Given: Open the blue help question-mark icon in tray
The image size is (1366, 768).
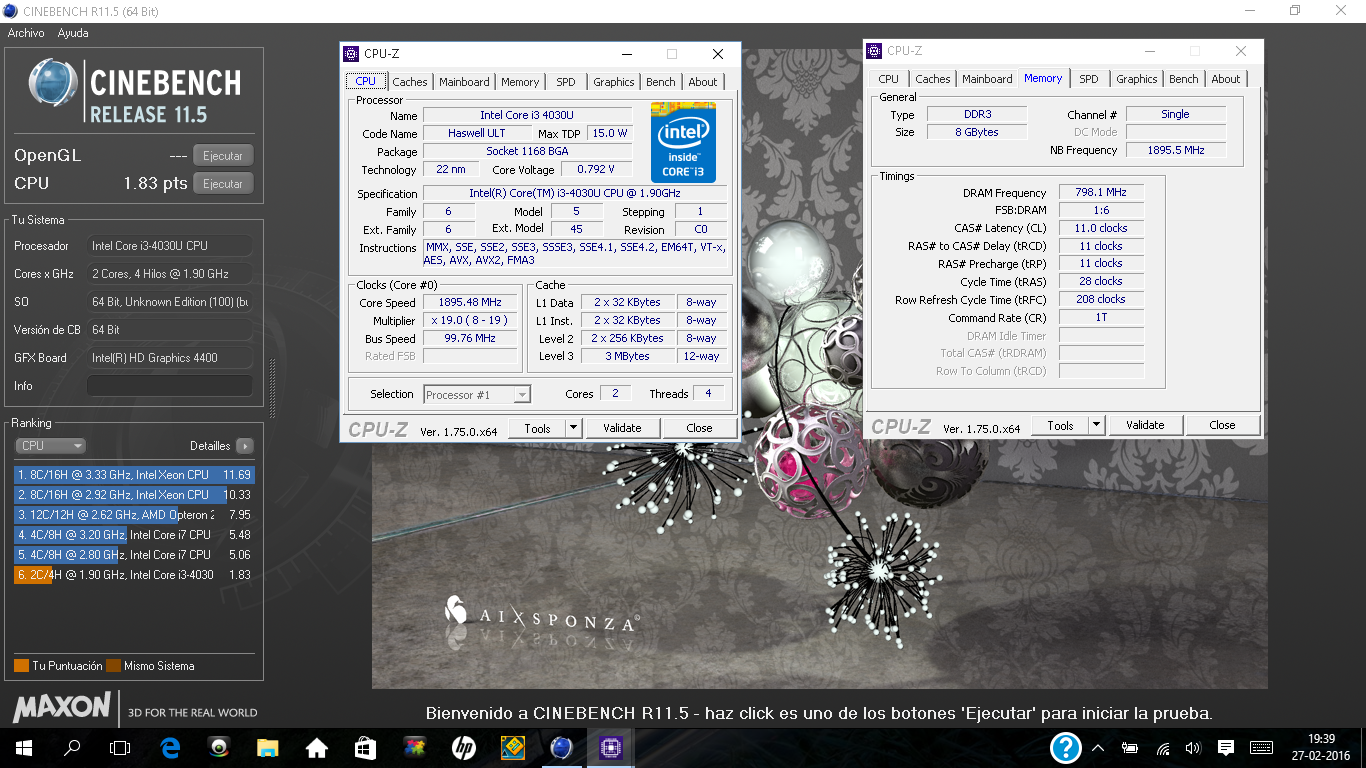Looking at the screenshot, I should [1066, 747].
